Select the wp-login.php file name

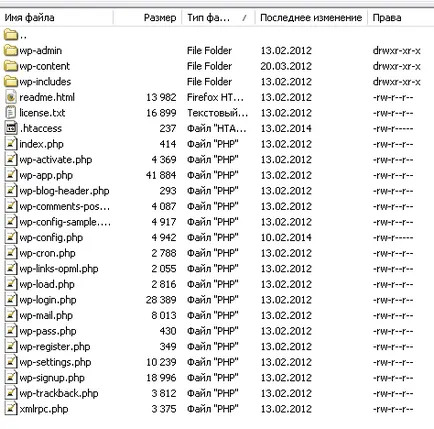48,300
